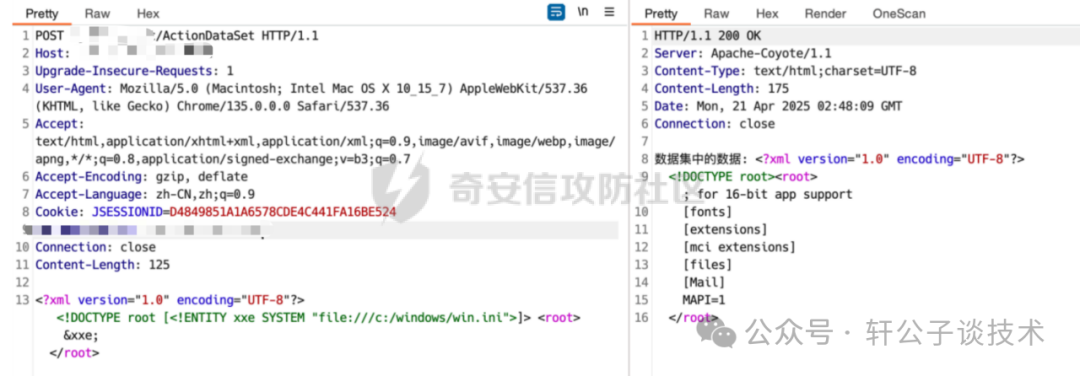Switch to response Raw tab
The height and width of the screenshot is (376, 1080).
pos(716,13)
